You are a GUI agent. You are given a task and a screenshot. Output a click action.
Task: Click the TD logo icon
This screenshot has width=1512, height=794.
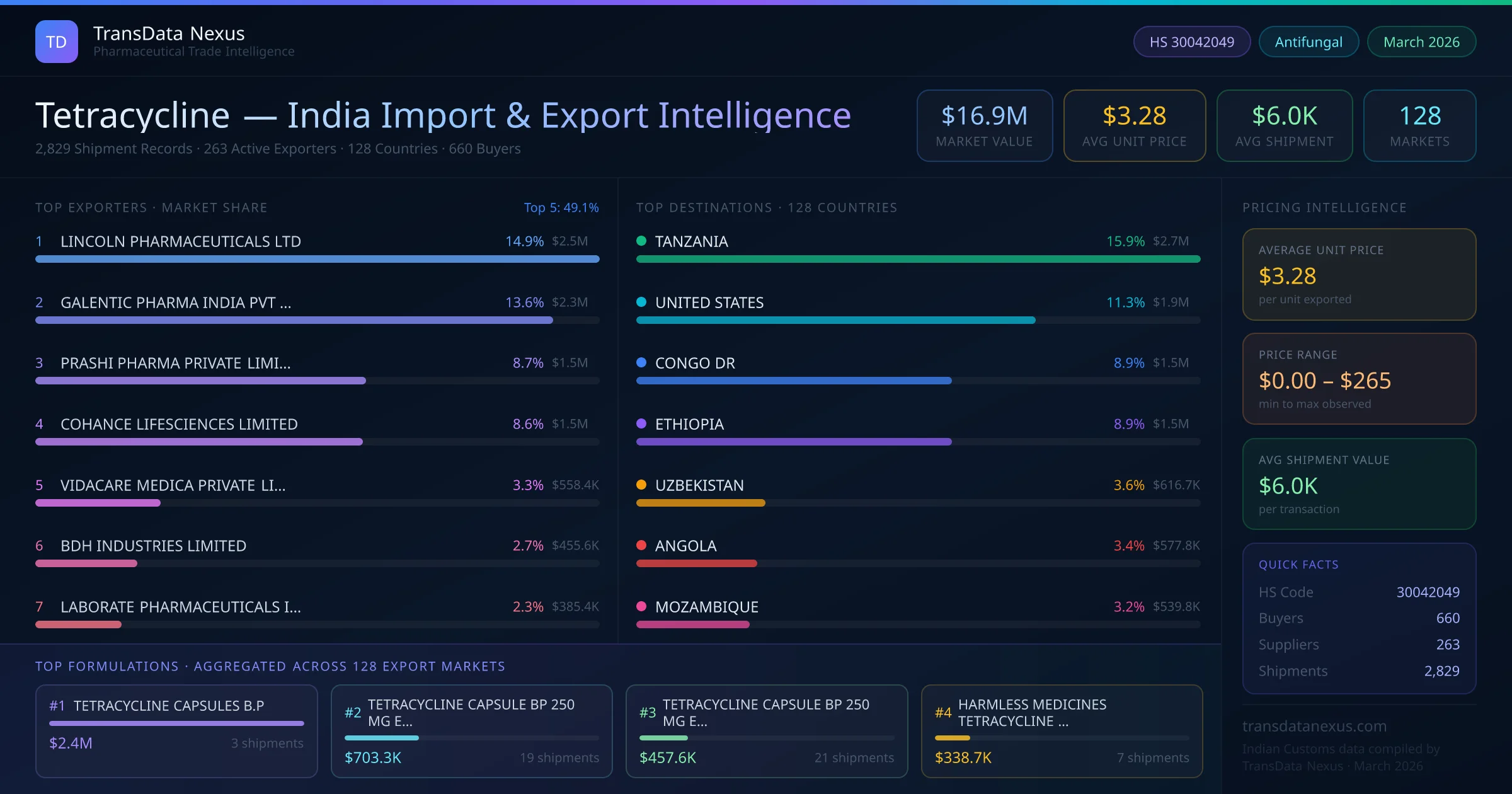(x=57, y=42)
